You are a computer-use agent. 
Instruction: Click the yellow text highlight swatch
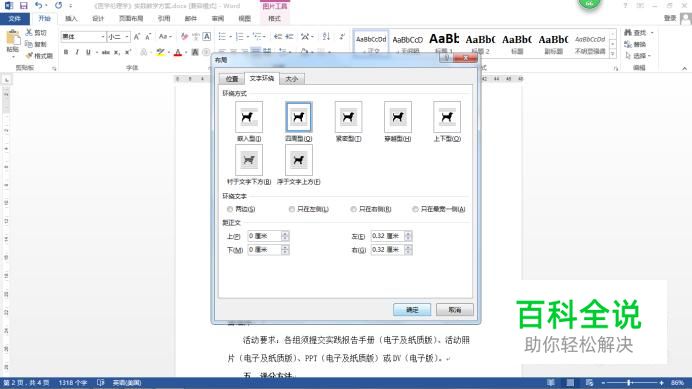pyautogui.click(x=161, y=52)
